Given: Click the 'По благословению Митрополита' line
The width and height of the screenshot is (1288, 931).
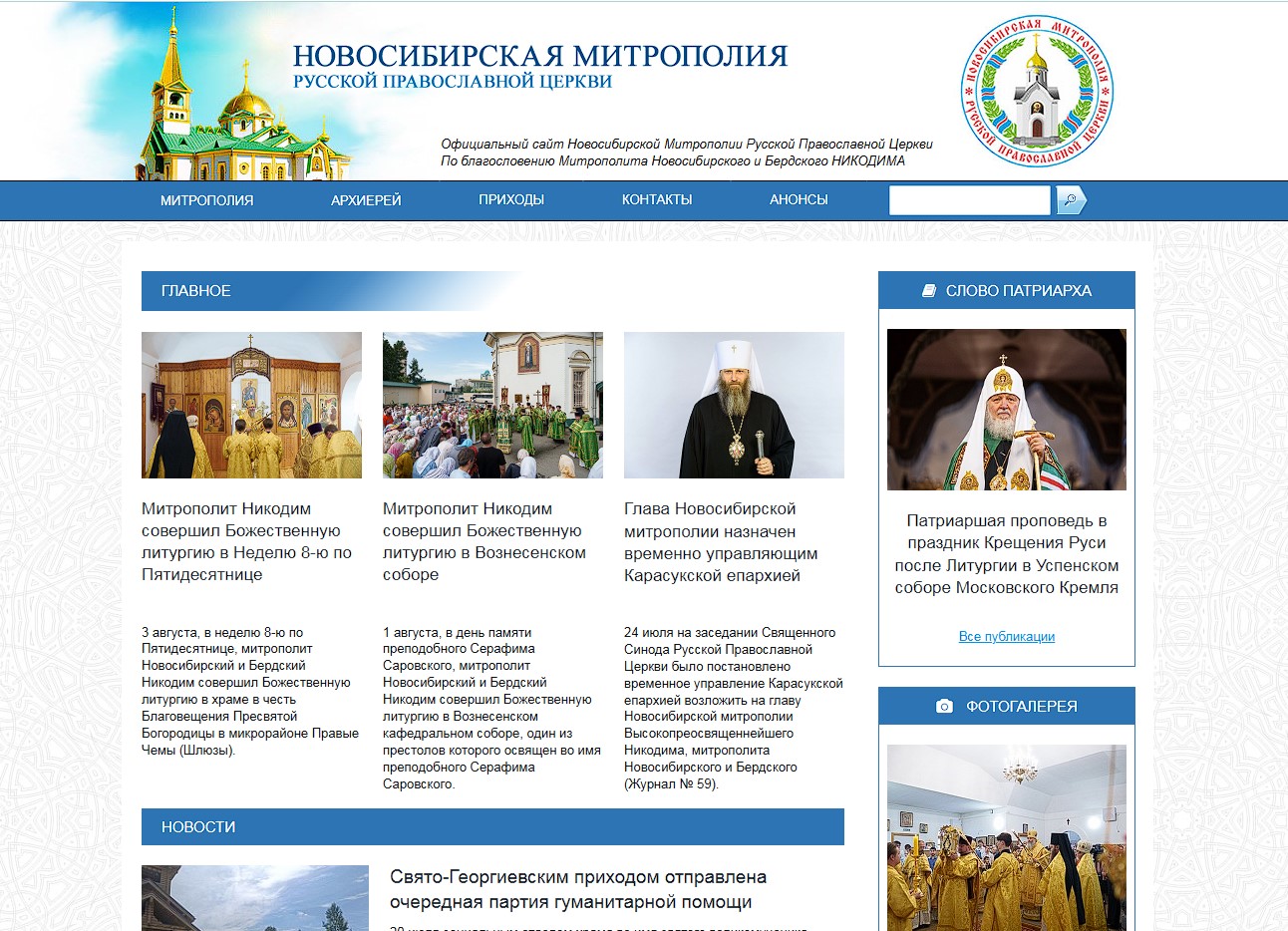Looking at the screenshot, I should coord(673,160).
